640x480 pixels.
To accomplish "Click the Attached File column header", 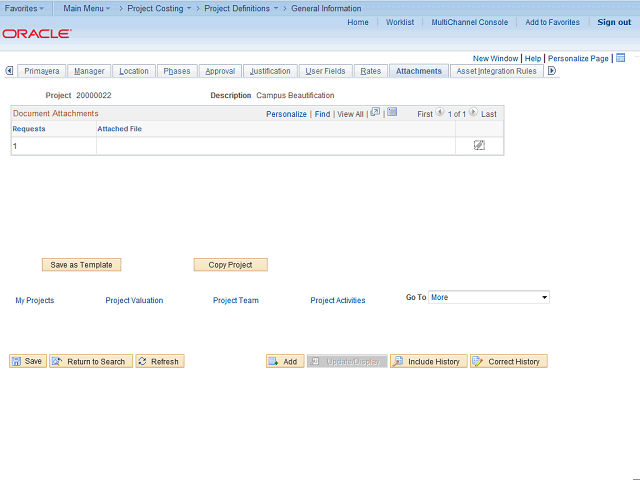I will pos(119,129).
